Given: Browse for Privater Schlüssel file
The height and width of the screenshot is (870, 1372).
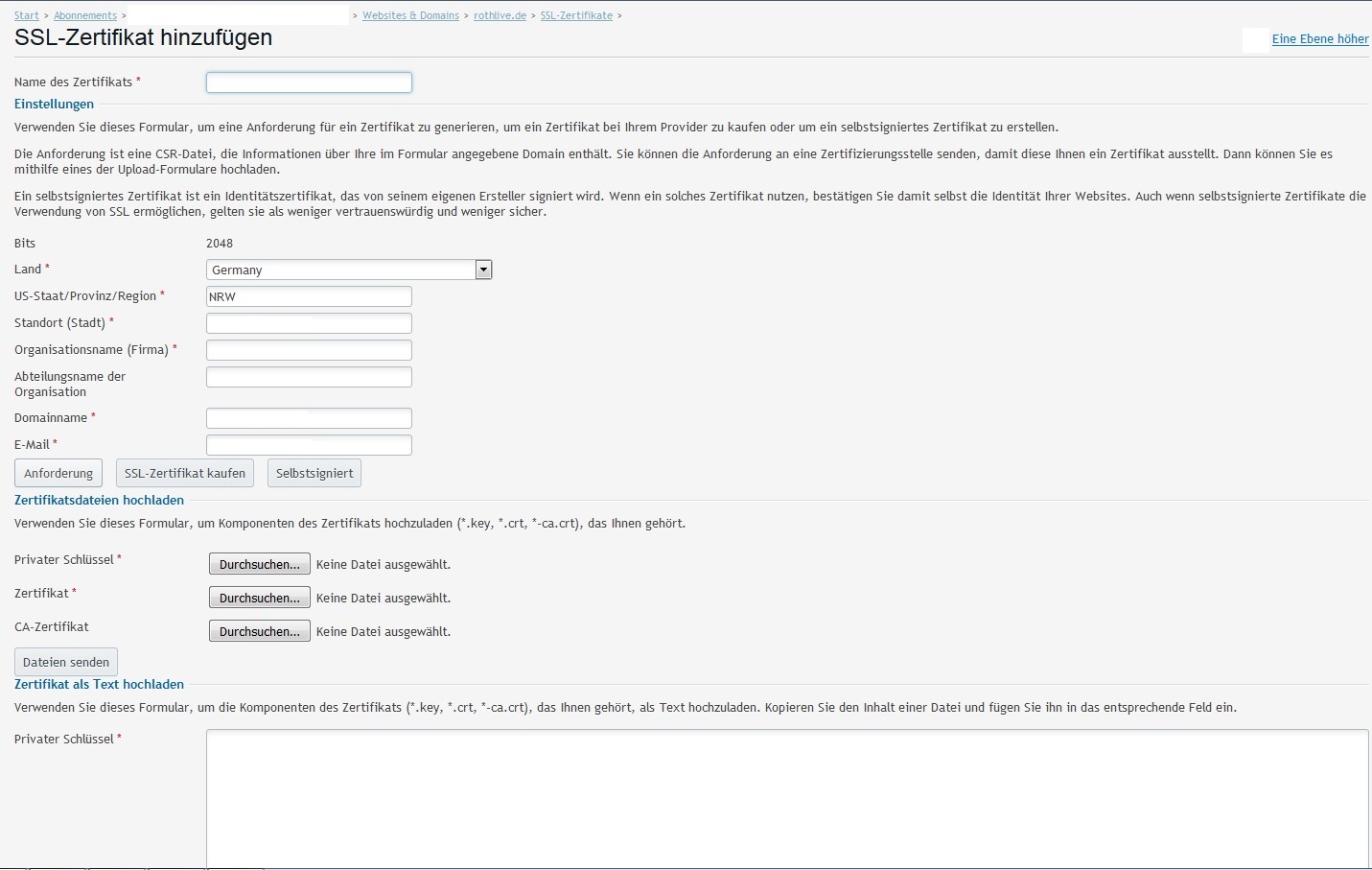Looking at the screenshot, I should click(260, 564).
